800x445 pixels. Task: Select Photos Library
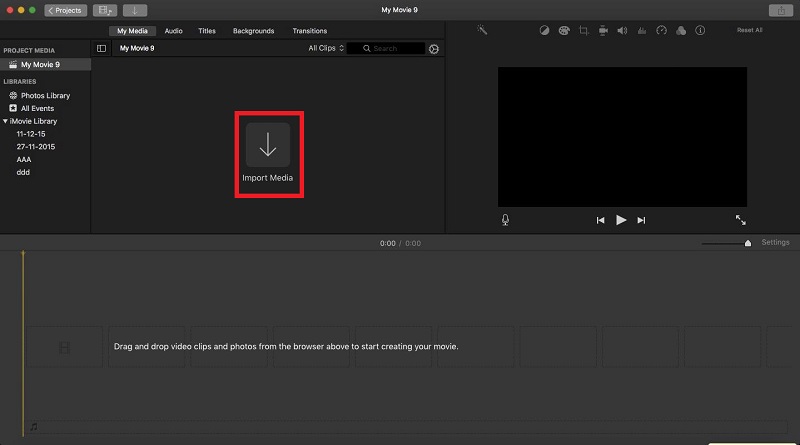[45, 95]
